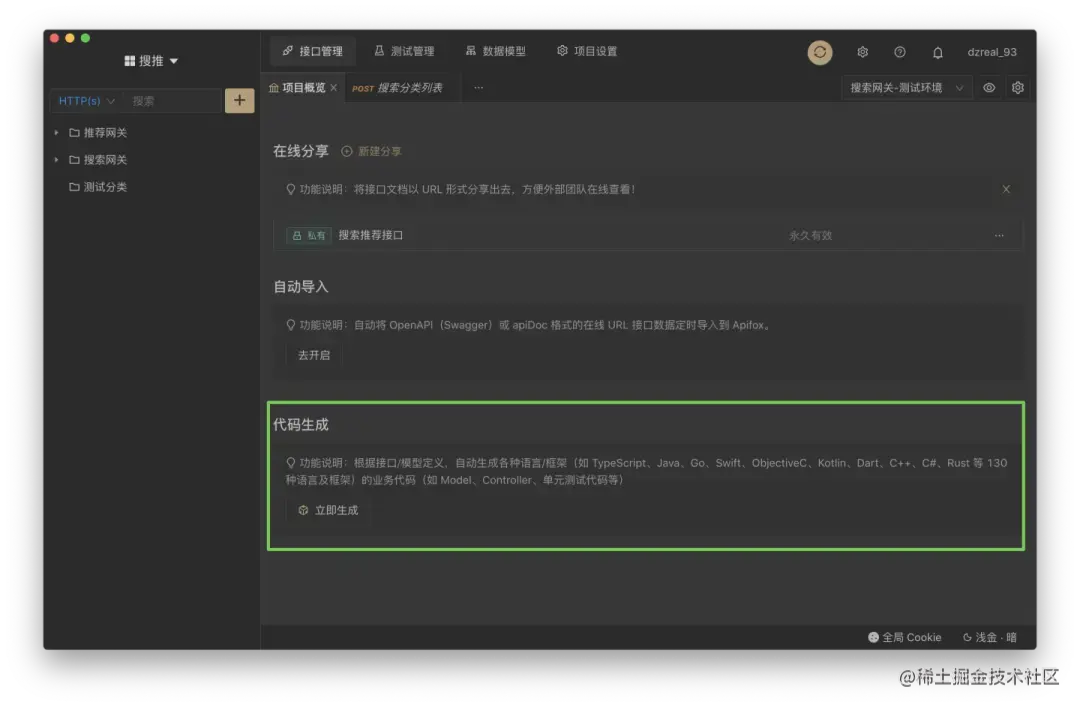Click the plus add button in sidebar

pyautogui.click(x=239, y=101)
